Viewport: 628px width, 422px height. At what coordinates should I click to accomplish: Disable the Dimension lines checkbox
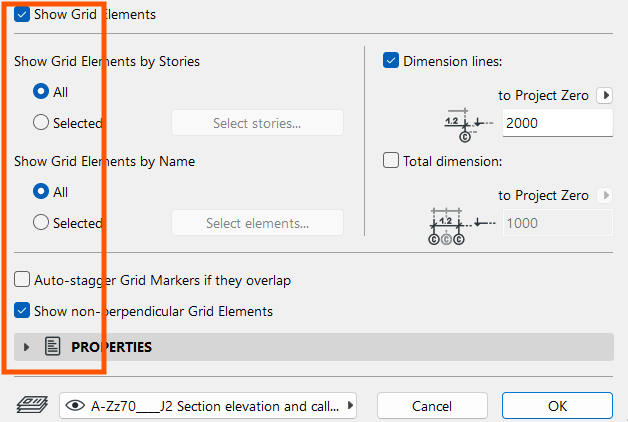pos(390,60)
